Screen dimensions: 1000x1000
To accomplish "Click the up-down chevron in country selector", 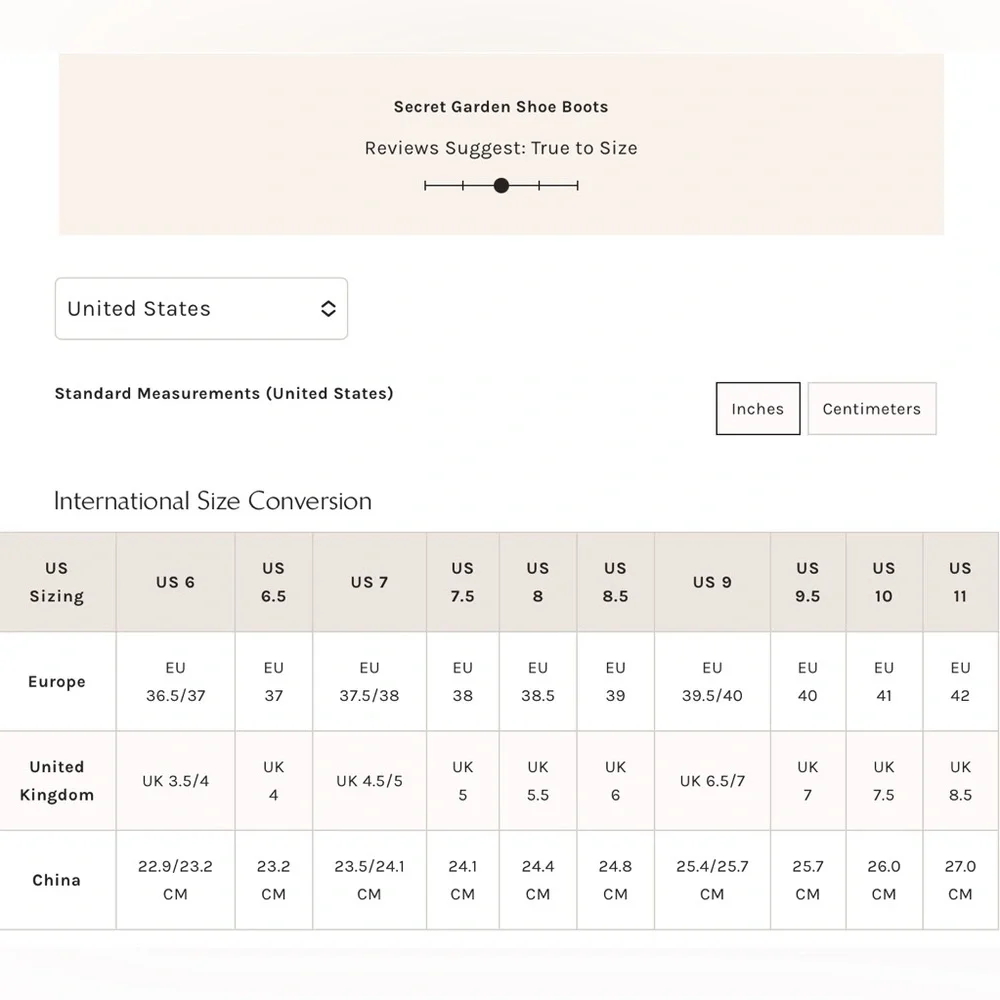I will pos(328,309).
